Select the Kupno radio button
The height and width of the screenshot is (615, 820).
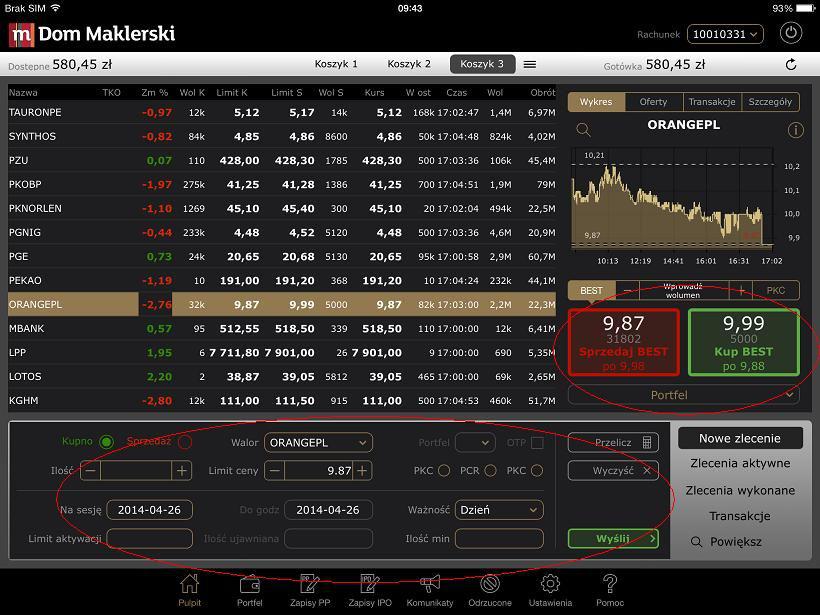tap(107, 442)
